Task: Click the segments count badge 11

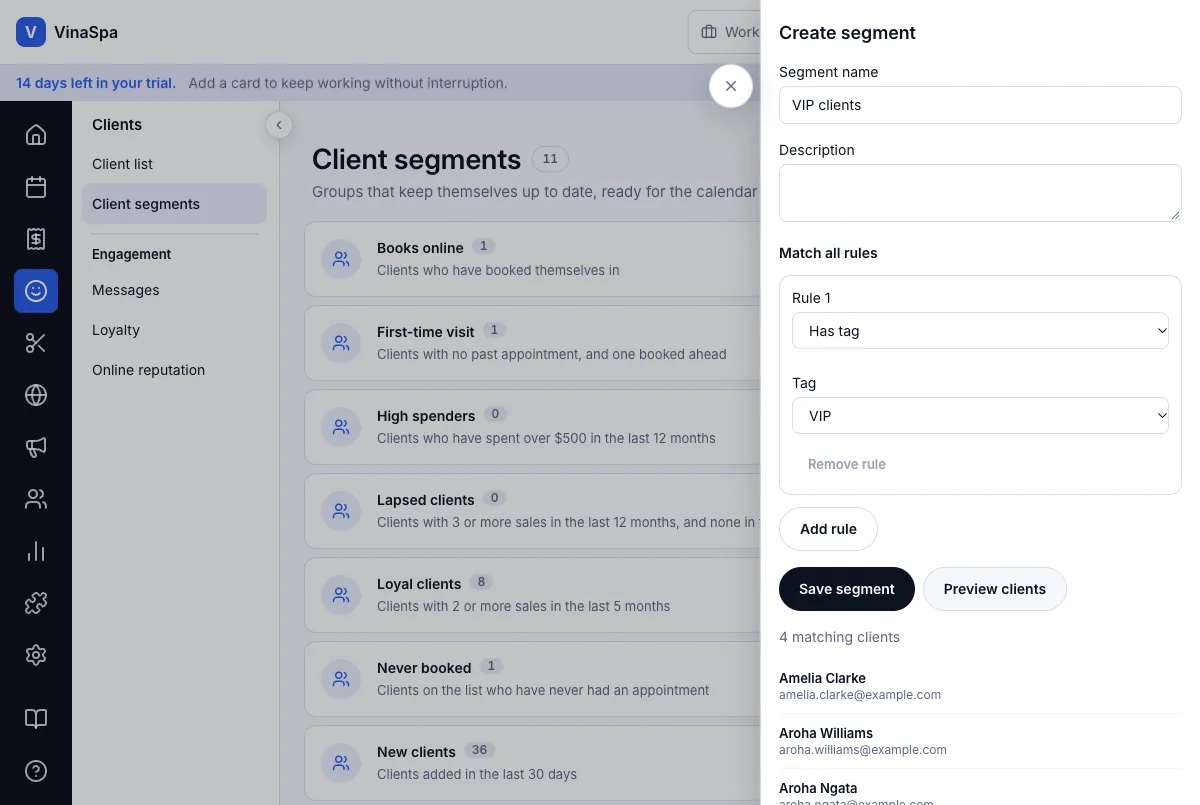Action: click(x=550, y=159)
